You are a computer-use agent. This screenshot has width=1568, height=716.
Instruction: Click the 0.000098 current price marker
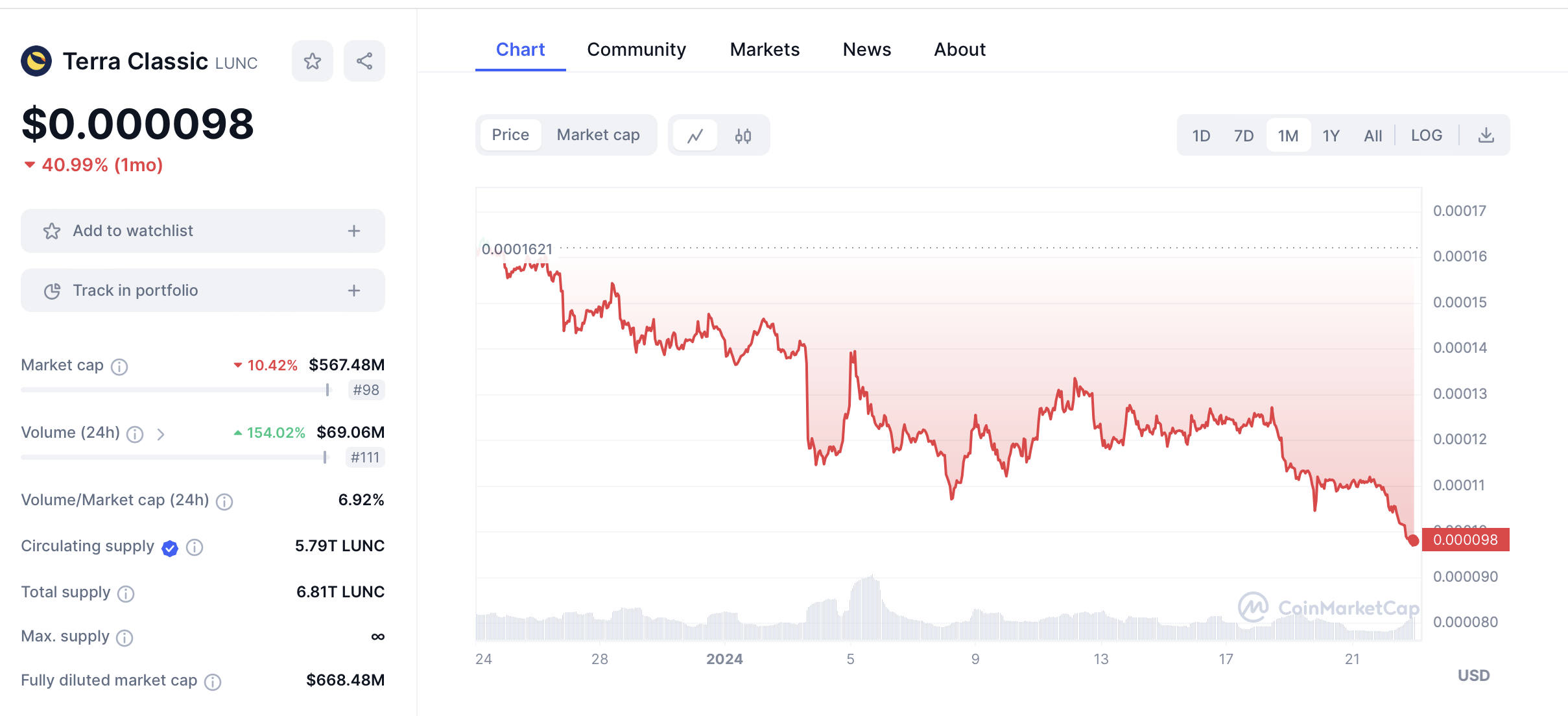[x=1465, y=540]
